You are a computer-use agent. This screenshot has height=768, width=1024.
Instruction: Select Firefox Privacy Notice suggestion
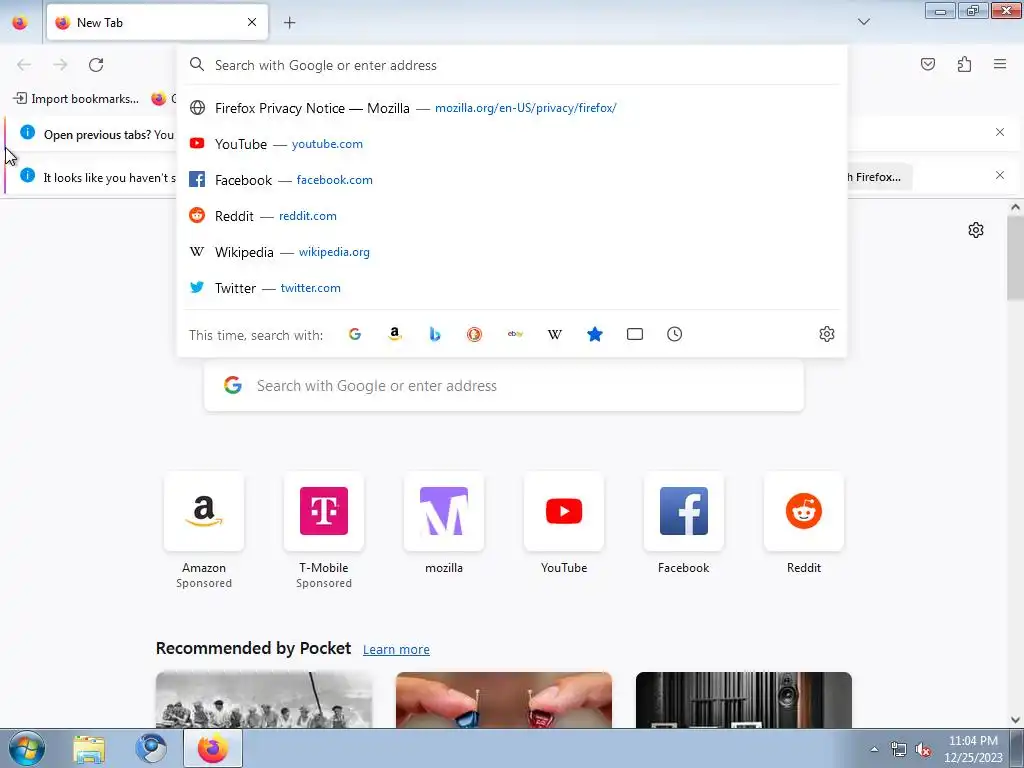click(x=512, y=108)
